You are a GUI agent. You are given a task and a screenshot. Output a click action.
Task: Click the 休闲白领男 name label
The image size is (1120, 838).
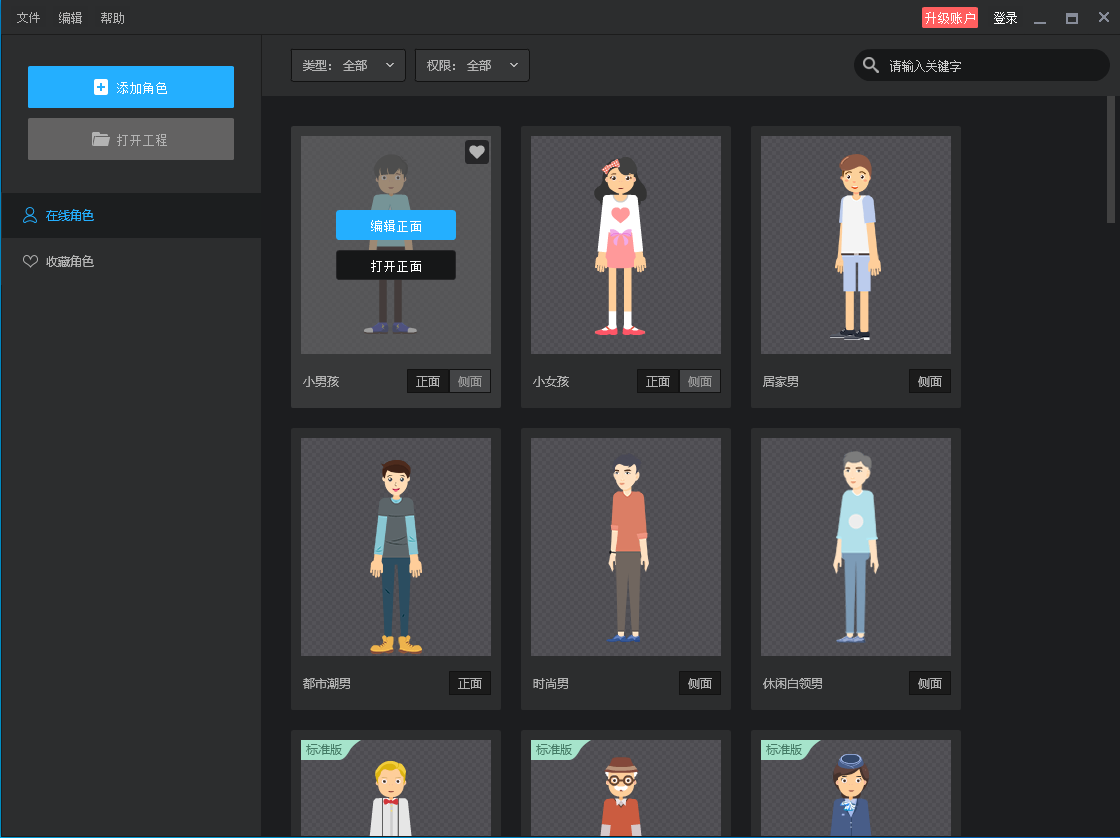coord(793,684)
